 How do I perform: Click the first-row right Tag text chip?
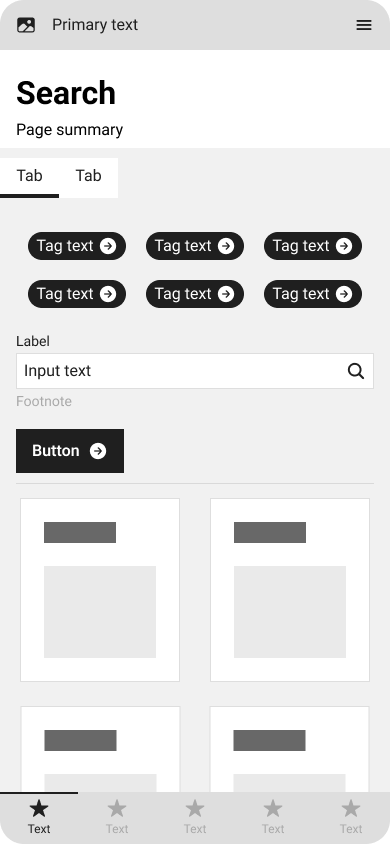pos(313,246)
